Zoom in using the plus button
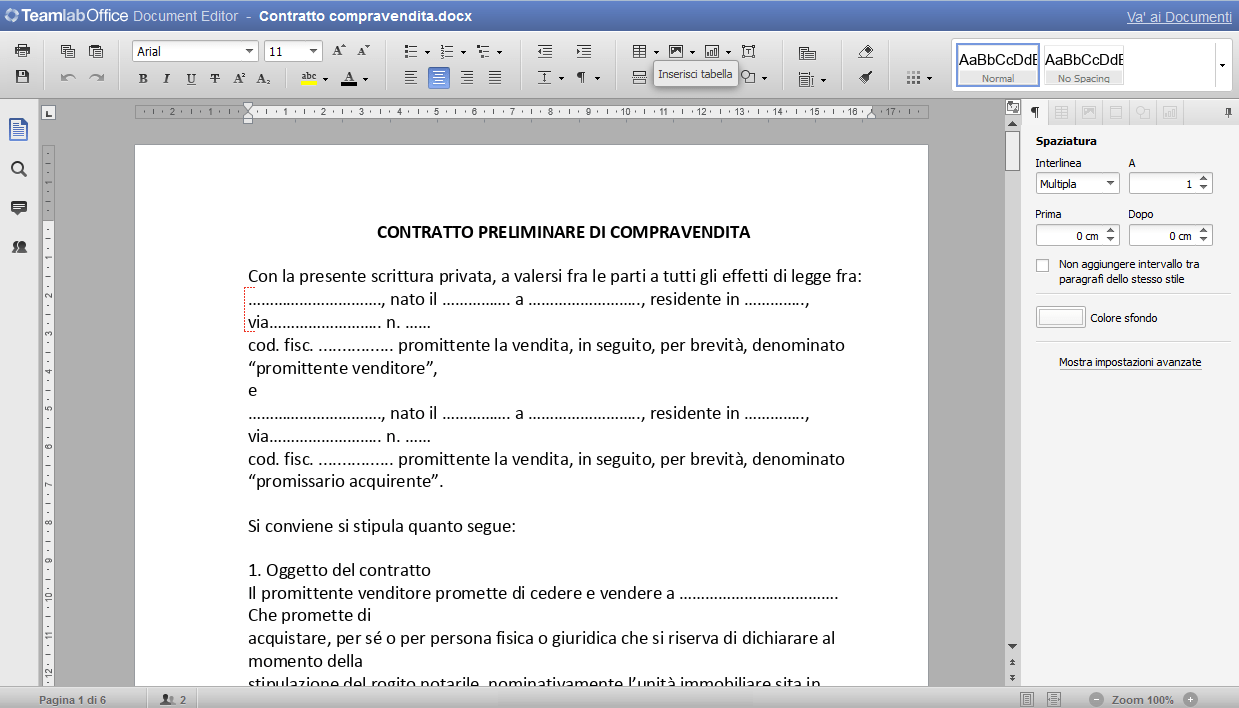 coord(1190,699)
